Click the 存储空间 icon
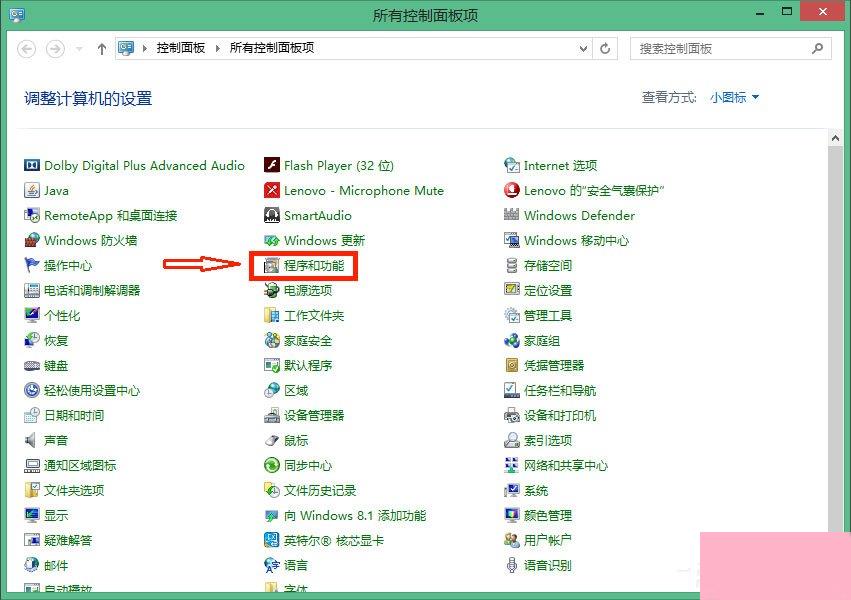 512,265
